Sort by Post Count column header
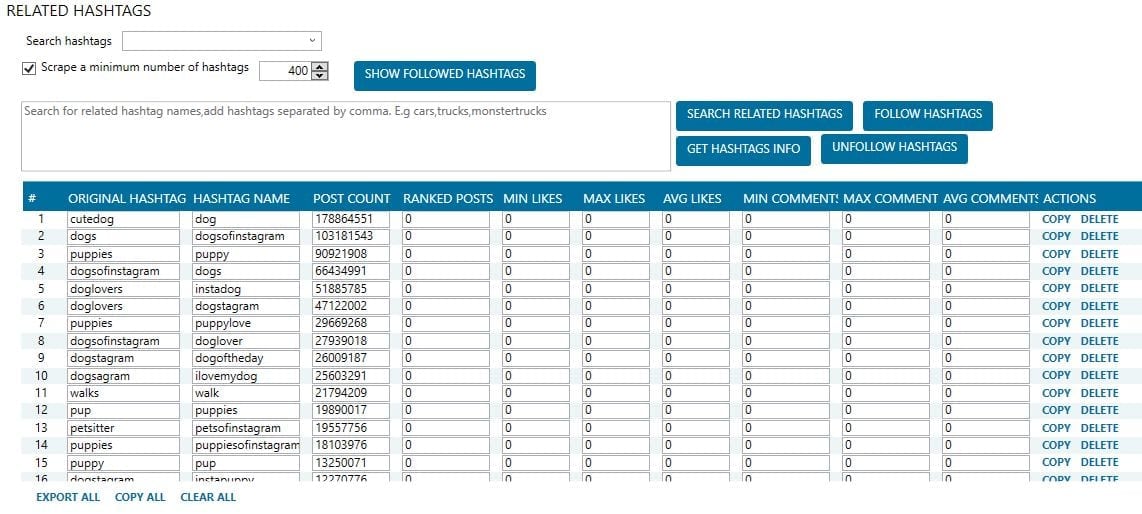The width and height of the screenshot is (1142, 514). click(352, 199)
